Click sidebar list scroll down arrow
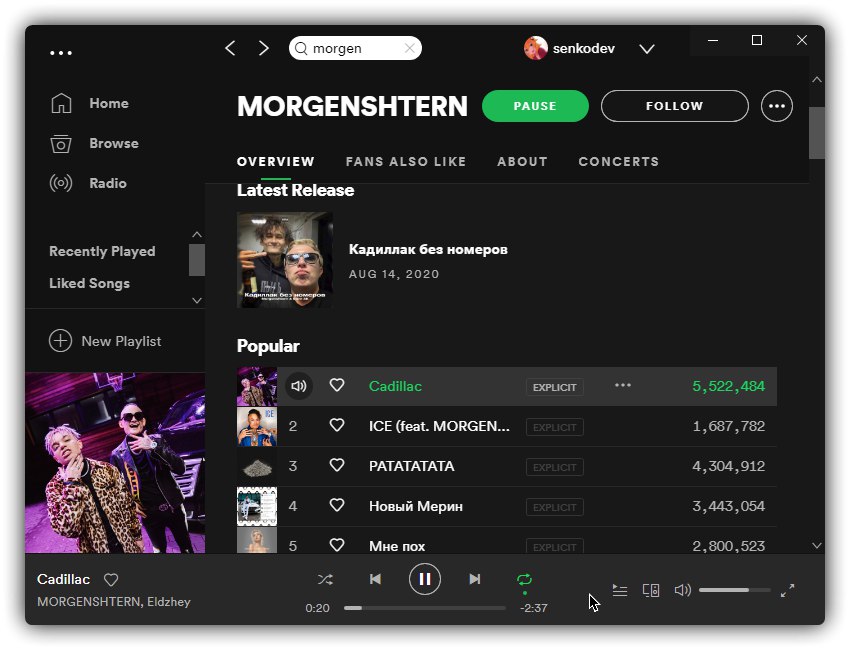This screenshot has width=850, height=650. (197, 300)
